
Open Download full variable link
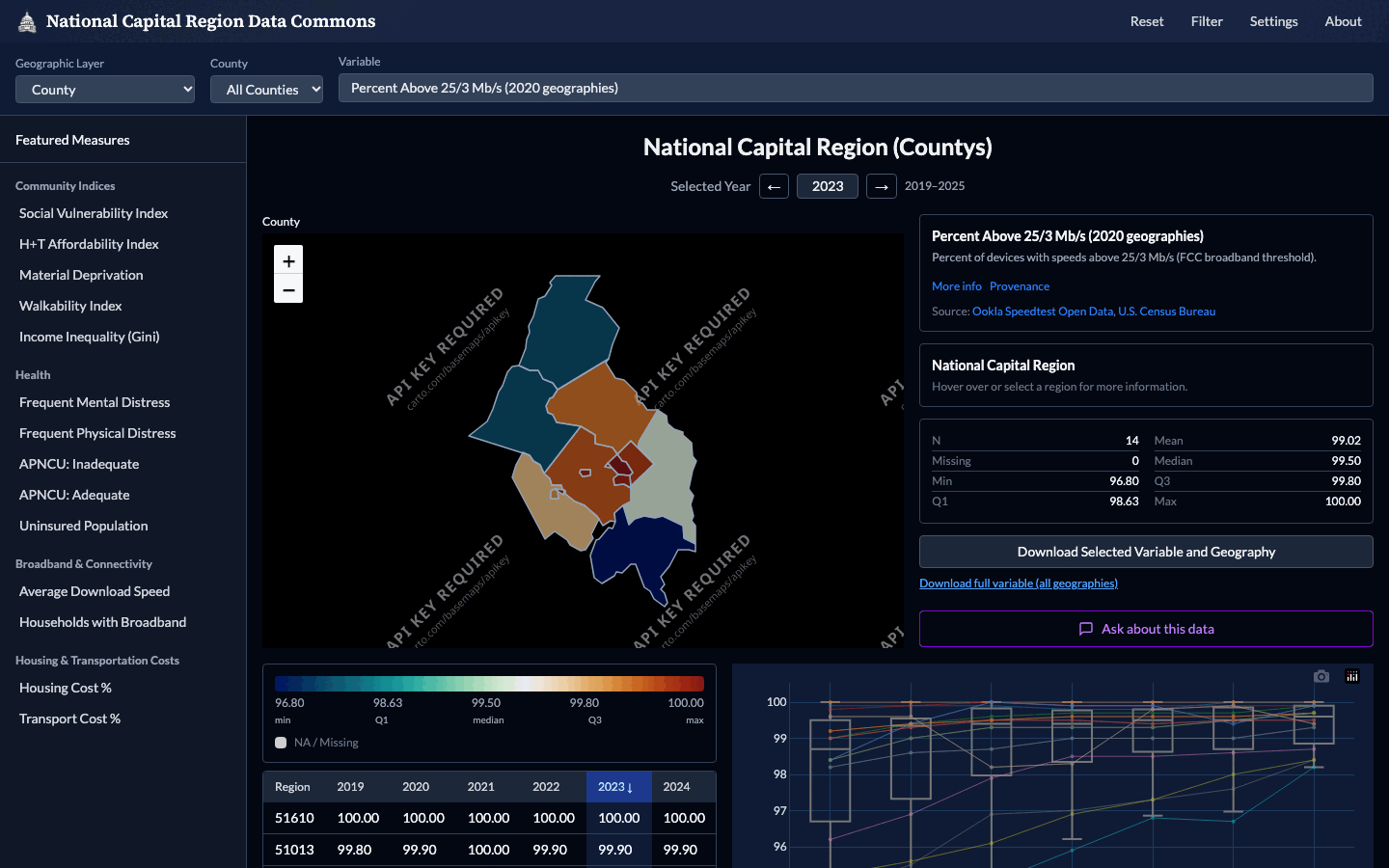pyautogui.click(x=1019, y=583)
